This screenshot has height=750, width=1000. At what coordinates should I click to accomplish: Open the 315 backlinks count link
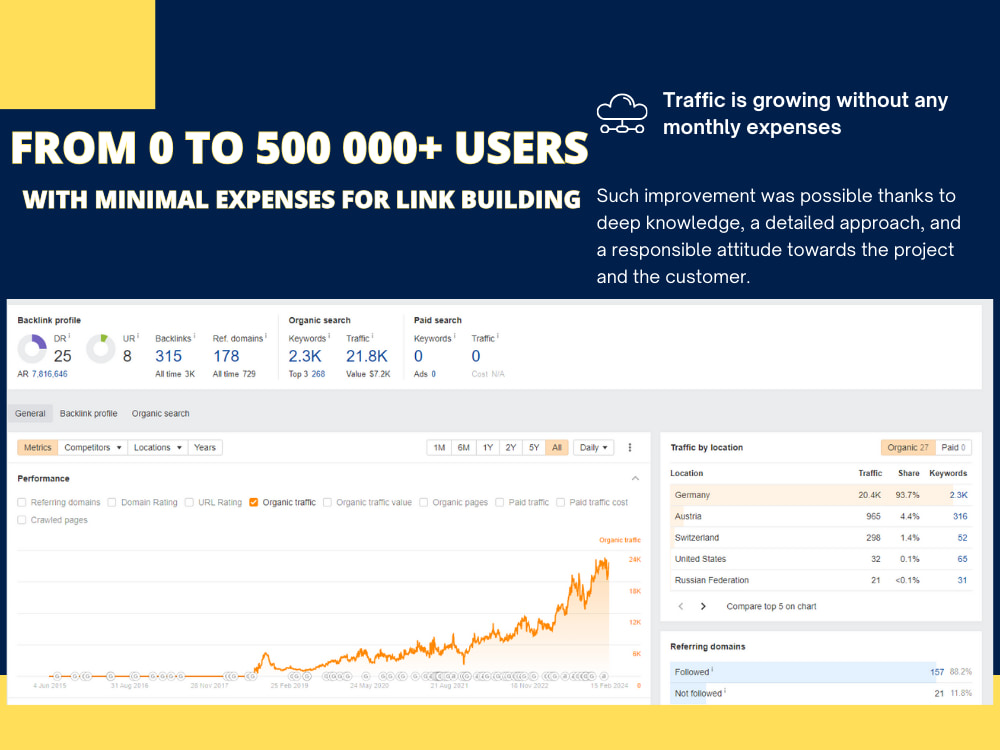coord(168,356)
